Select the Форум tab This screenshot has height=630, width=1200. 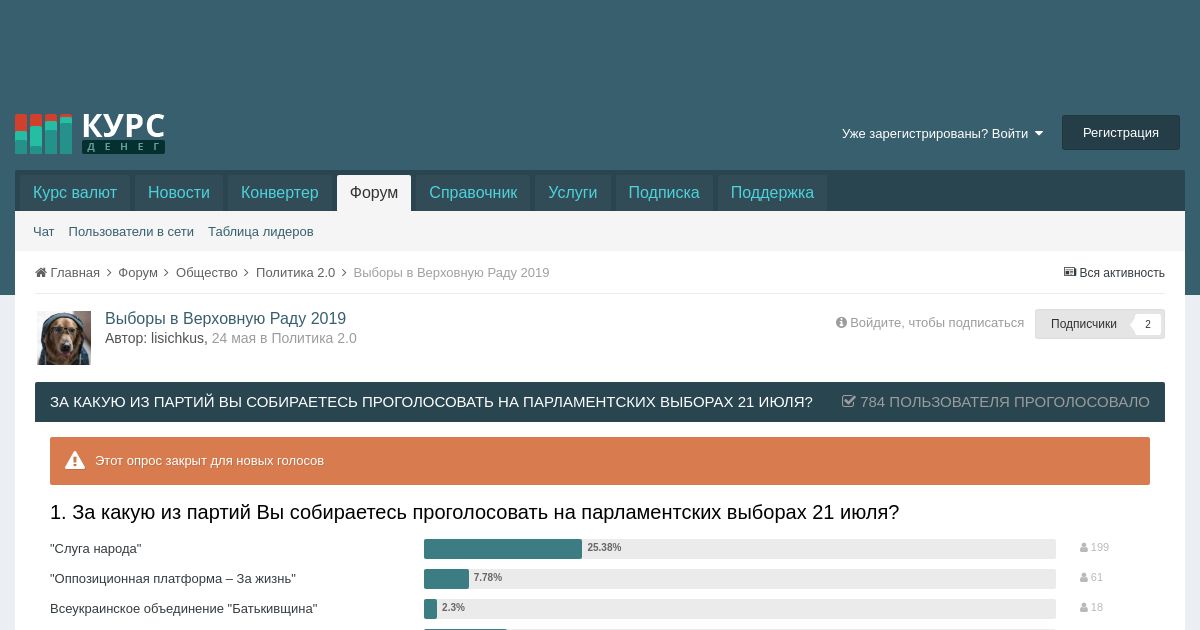pos(374,193)
